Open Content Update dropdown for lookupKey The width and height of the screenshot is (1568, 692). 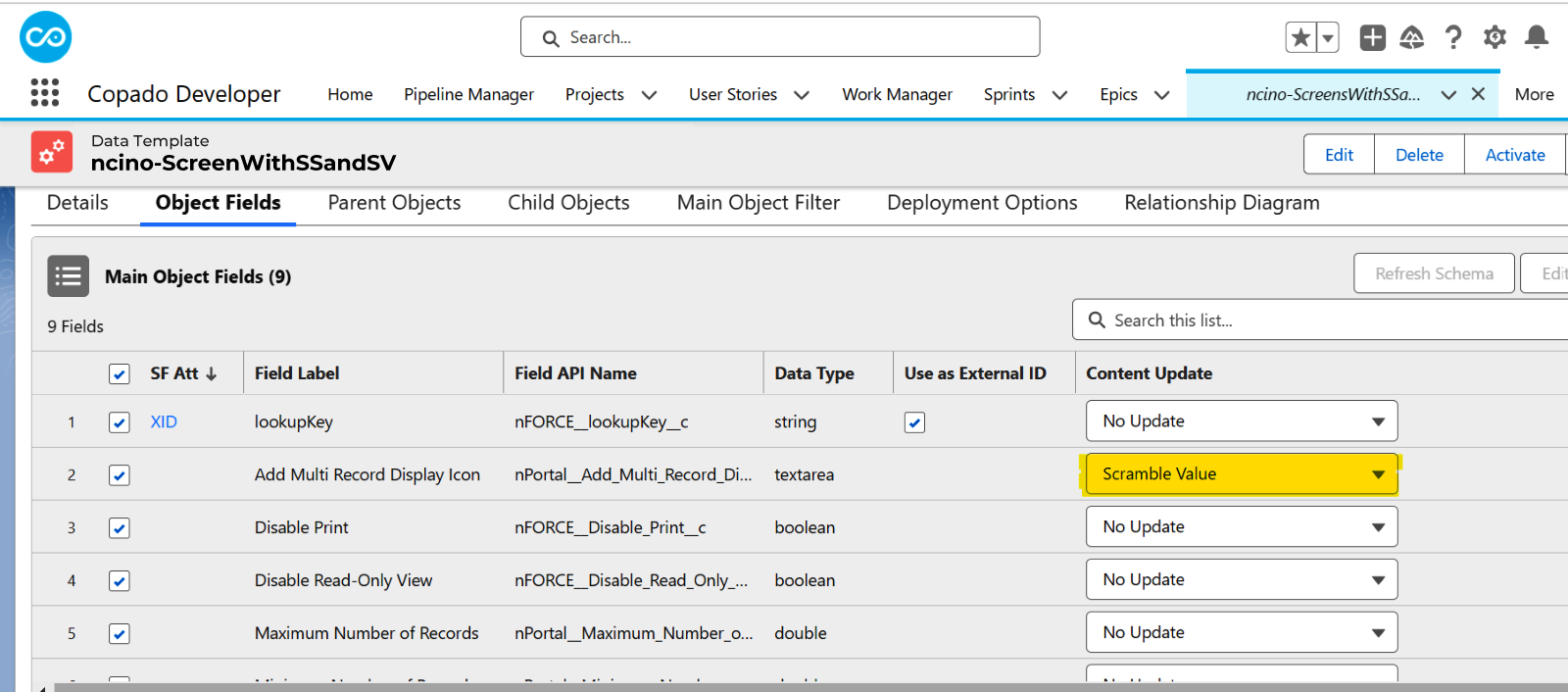click(1242, 421)
